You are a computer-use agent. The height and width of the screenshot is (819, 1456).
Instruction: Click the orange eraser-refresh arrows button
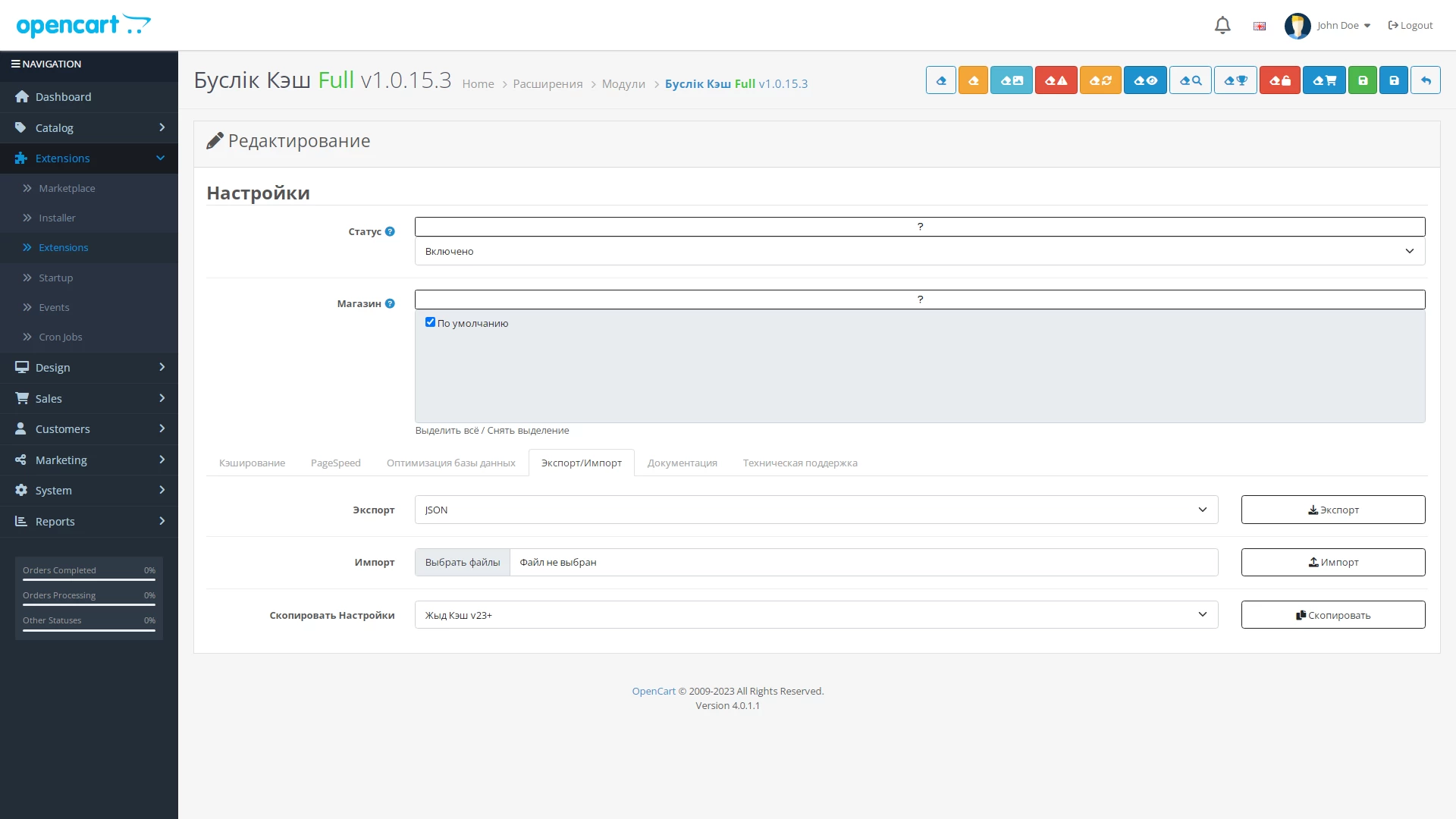tap(1100, 80)
